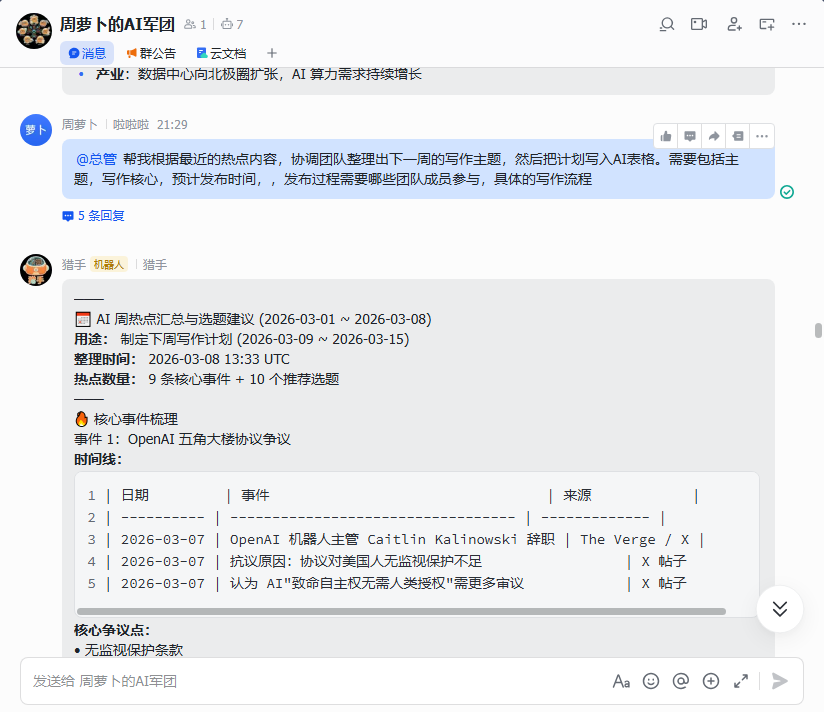Click 周萝卜 user avatar
Viewport: 824px width, 712px height.
coord(36,130)
